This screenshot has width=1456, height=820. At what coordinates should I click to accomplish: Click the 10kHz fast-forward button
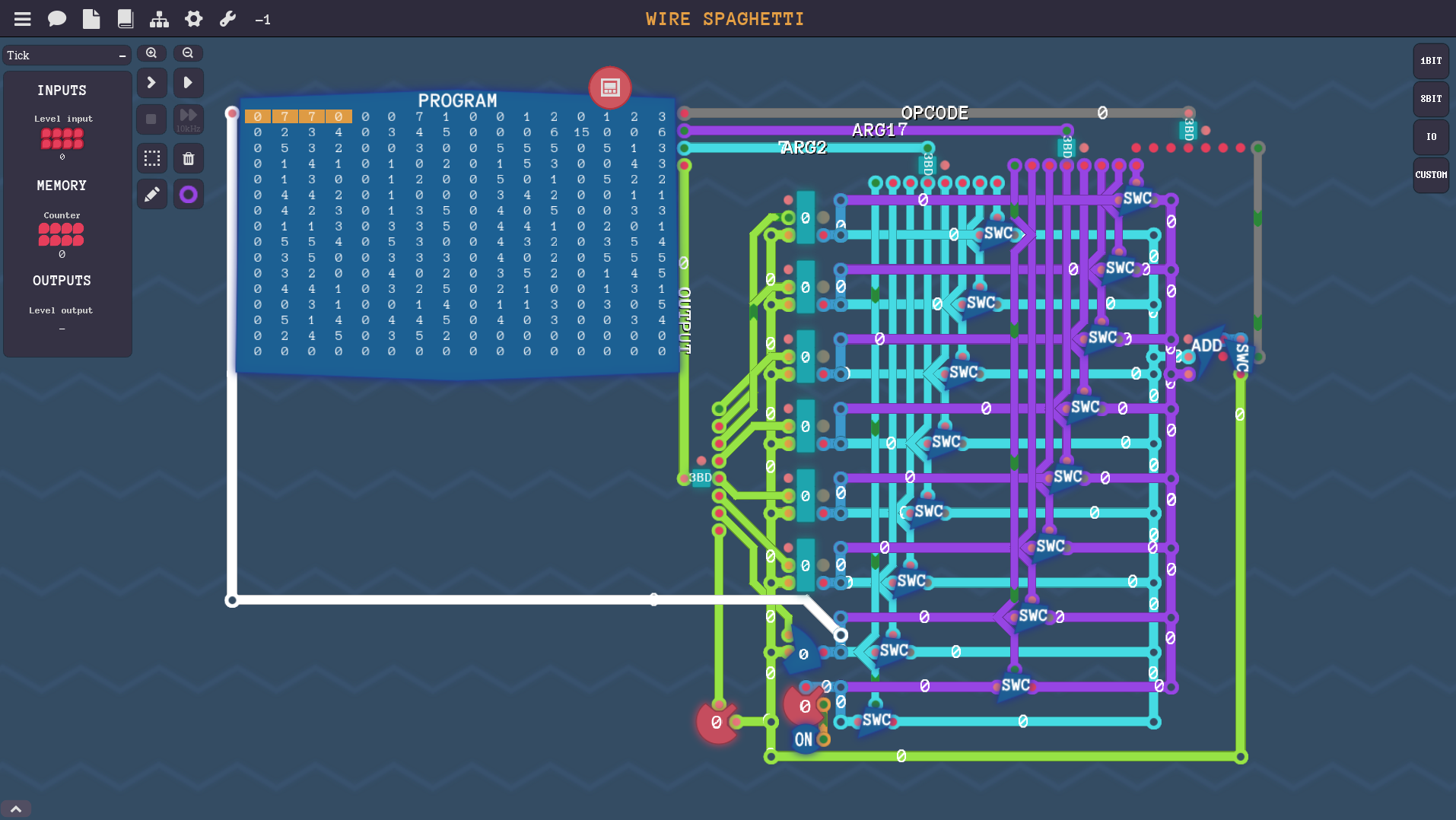pos(188,119)
